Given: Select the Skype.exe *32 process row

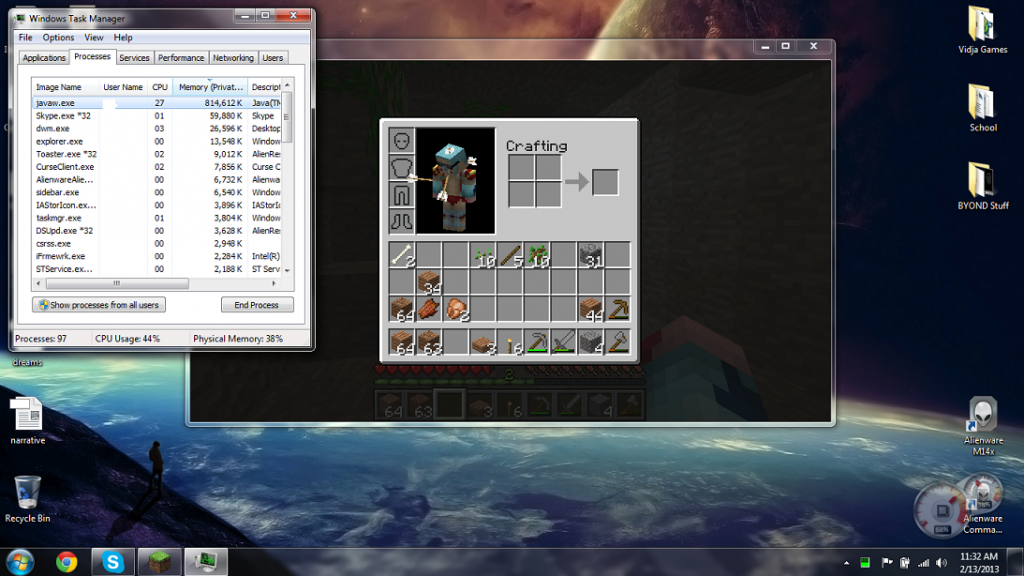Looking at the screenshot, I should coord(157,116).
